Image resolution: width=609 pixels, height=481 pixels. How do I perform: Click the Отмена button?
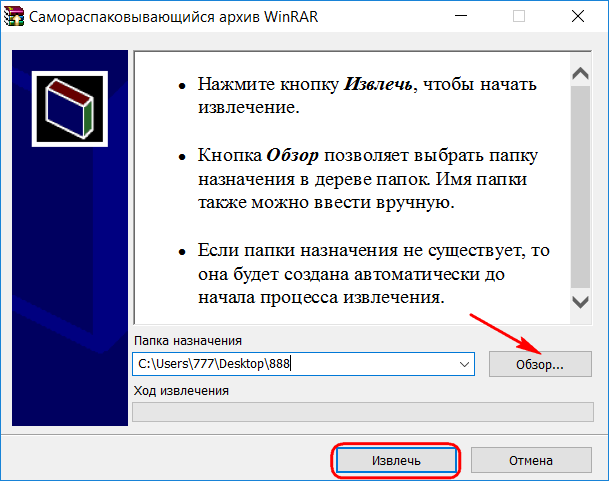pos(531,460)
